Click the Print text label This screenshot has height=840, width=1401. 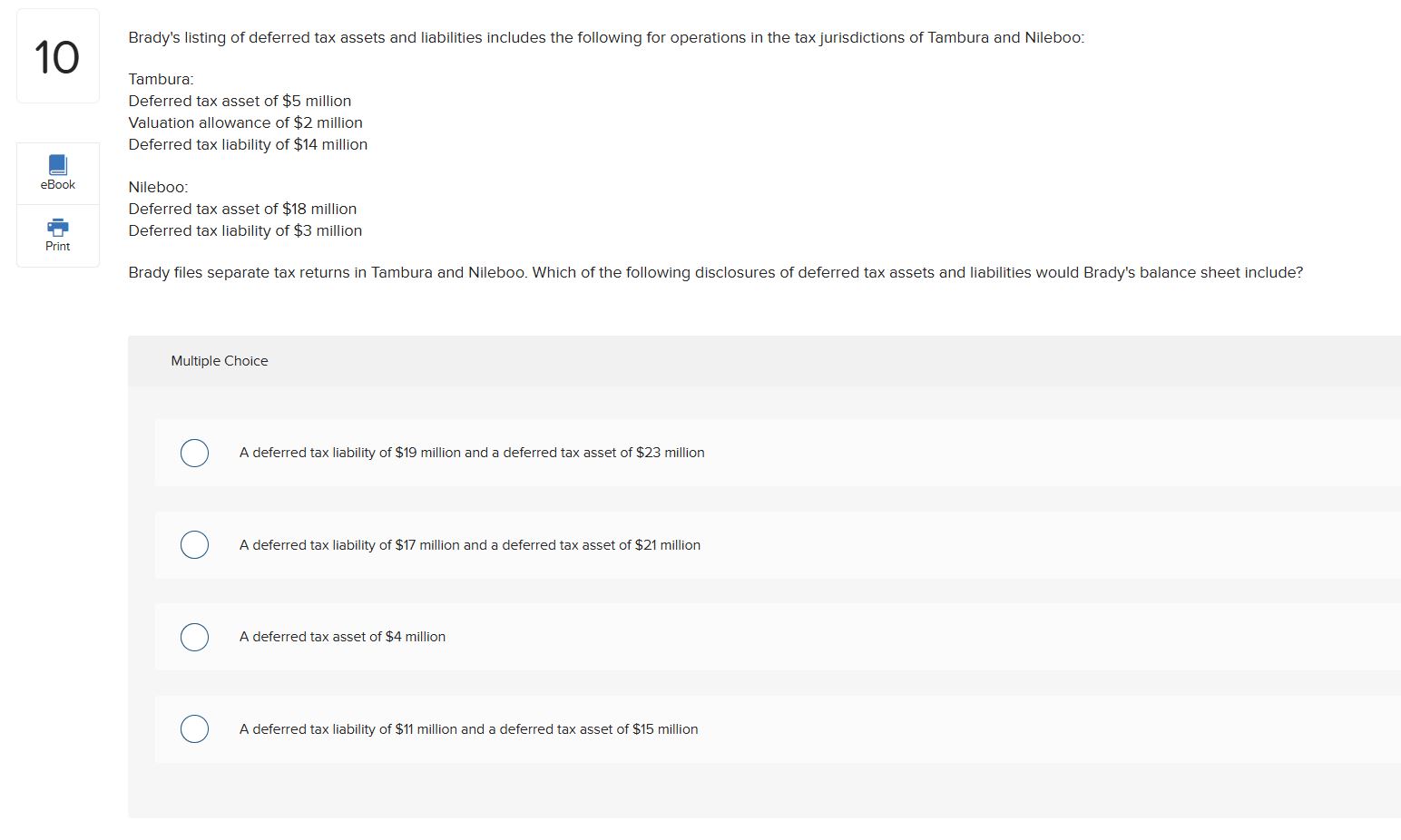click(x=57, y=246)
